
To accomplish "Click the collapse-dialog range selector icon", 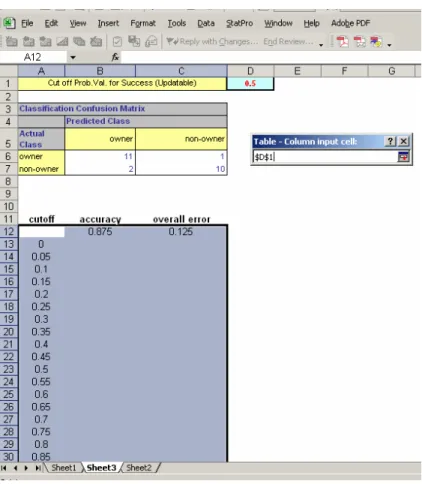I will [x=403, y=156].
